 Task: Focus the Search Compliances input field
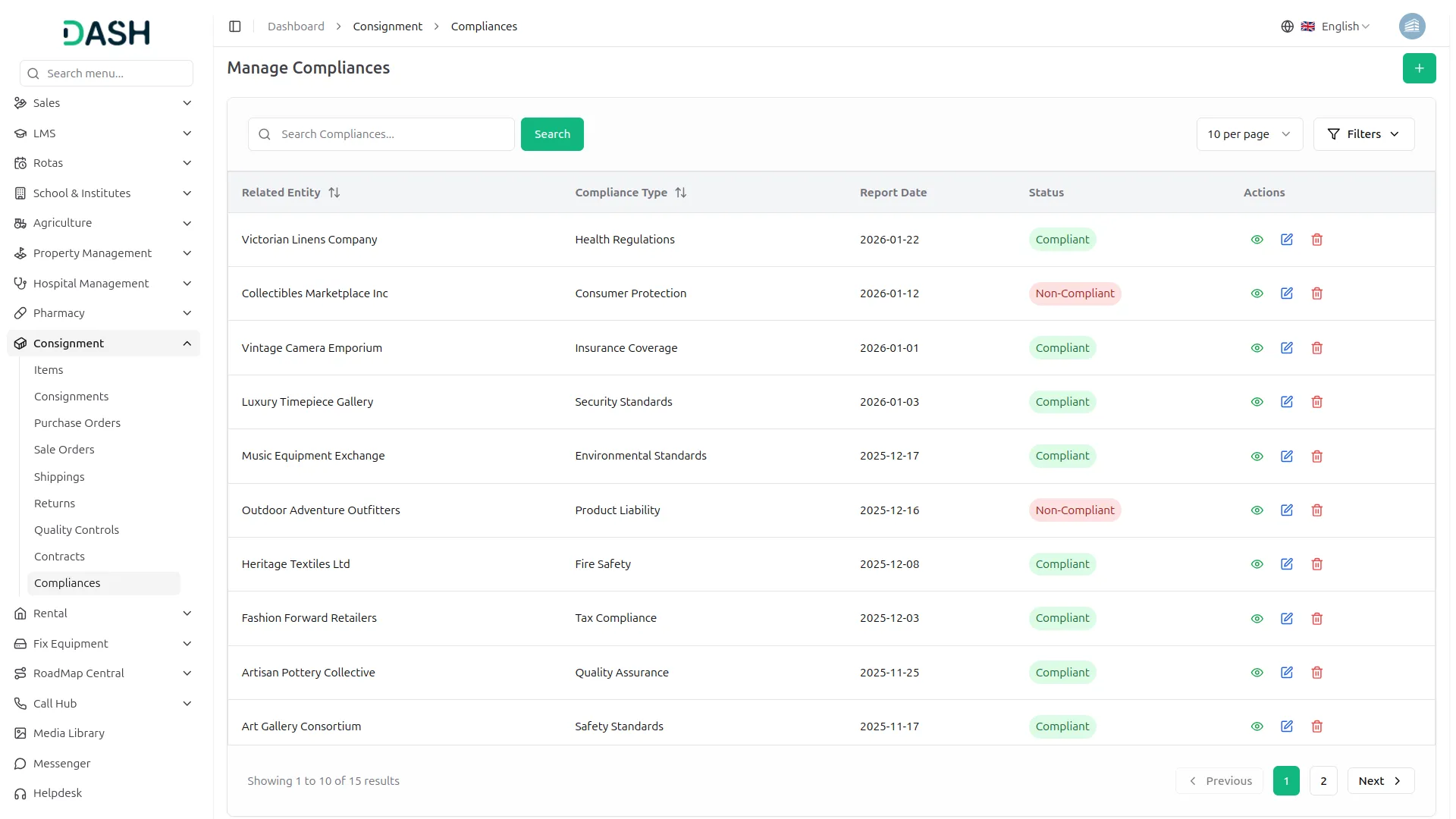coord(391,134)
